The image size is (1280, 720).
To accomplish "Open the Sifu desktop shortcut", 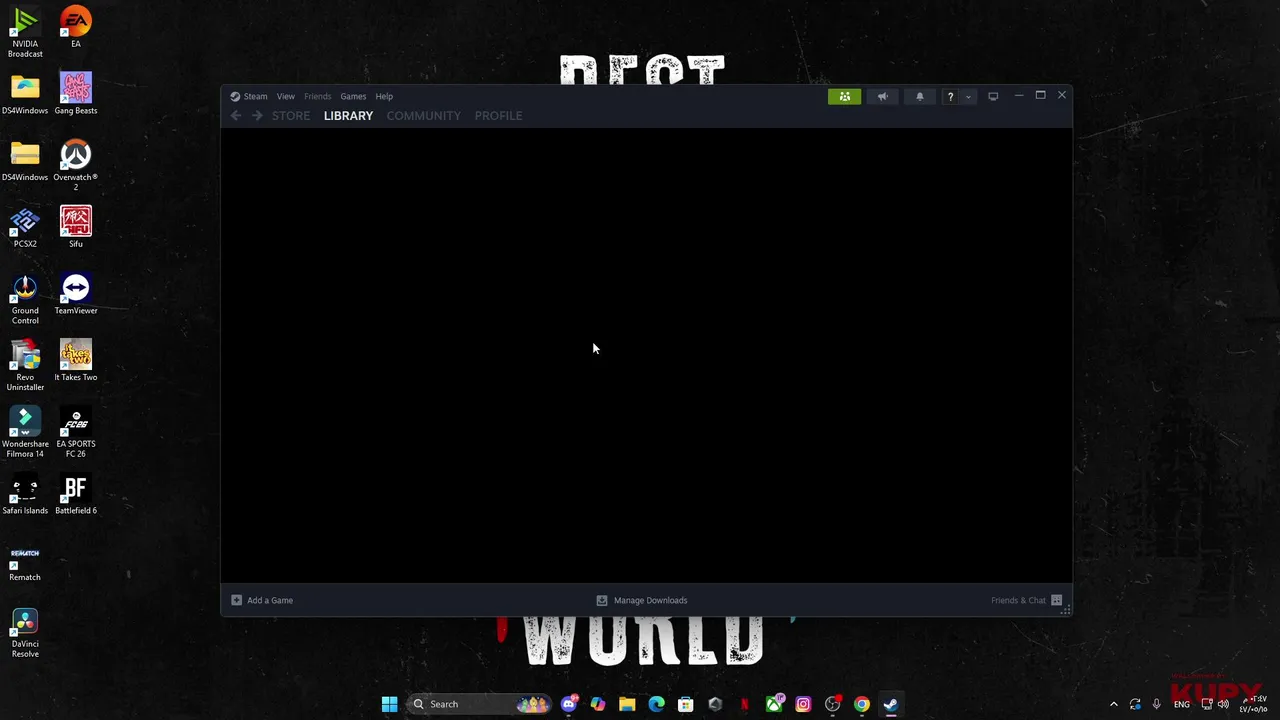I will point(75,227).
